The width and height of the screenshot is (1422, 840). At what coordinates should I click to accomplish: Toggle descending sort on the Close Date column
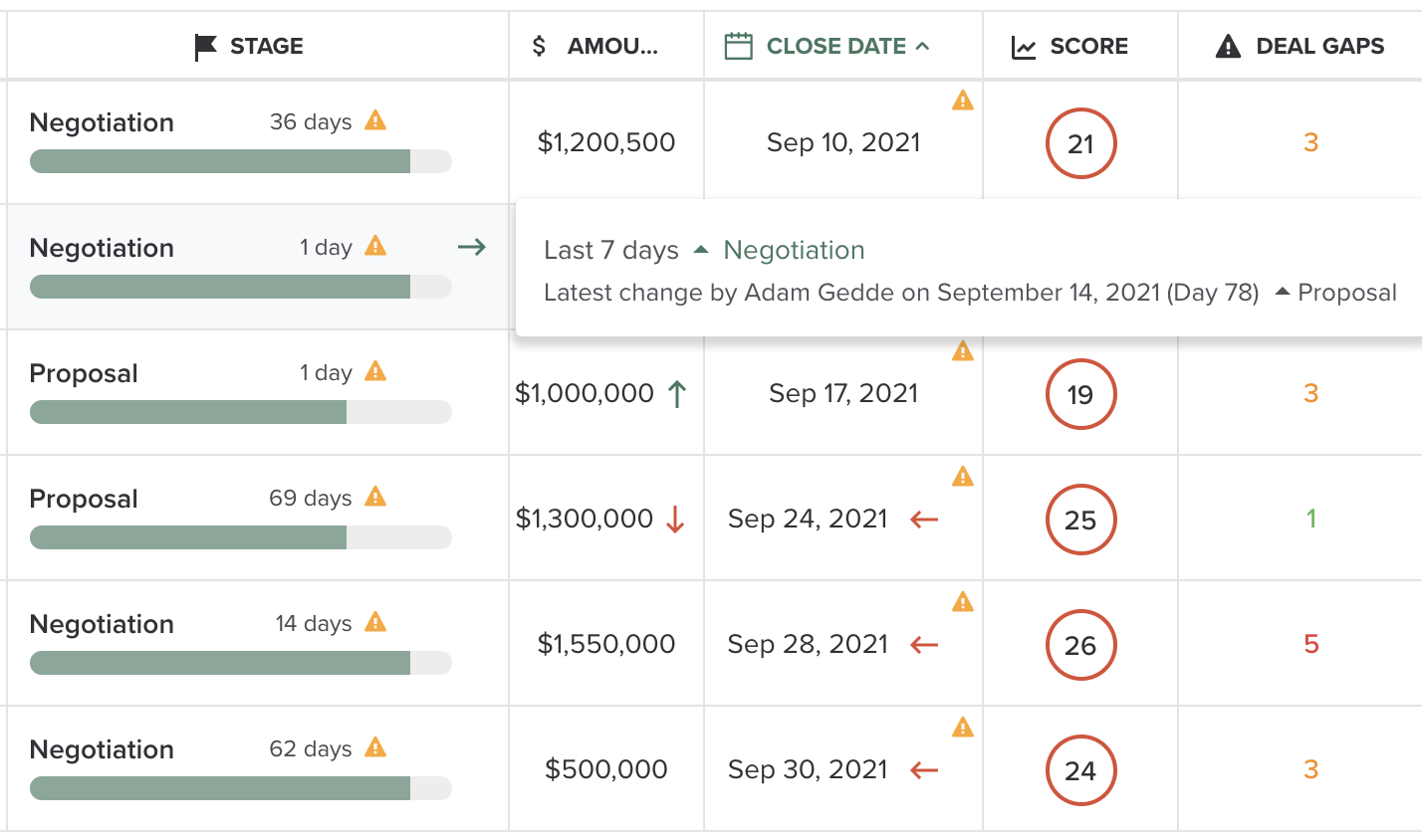pos(921,46)
